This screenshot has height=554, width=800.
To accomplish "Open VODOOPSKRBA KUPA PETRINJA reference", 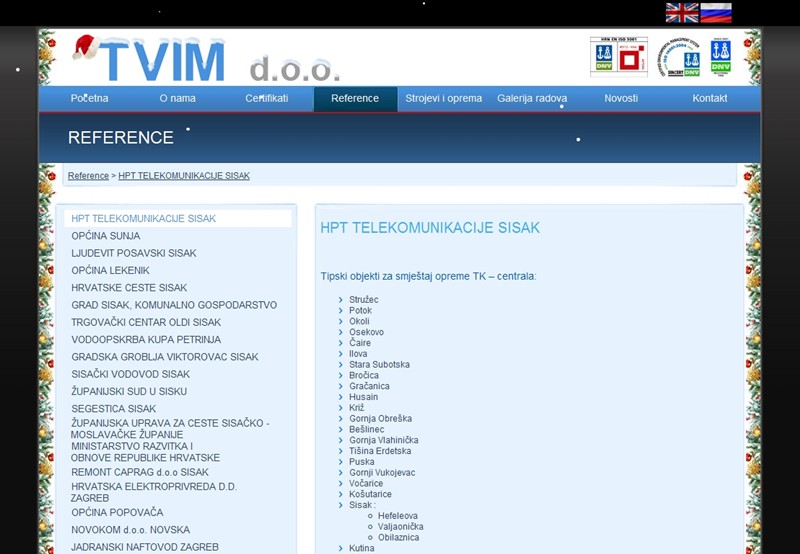I will tap(146, 340).
